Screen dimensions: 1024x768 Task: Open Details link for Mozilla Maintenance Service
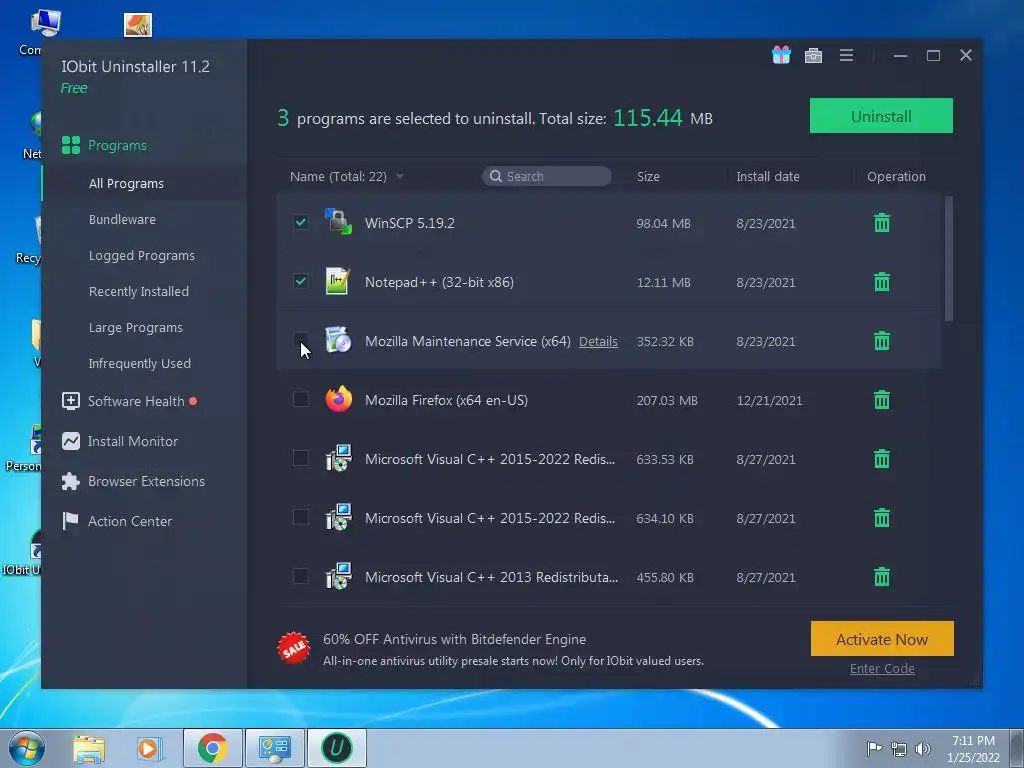pyautogui.click(x=598, y=342)
